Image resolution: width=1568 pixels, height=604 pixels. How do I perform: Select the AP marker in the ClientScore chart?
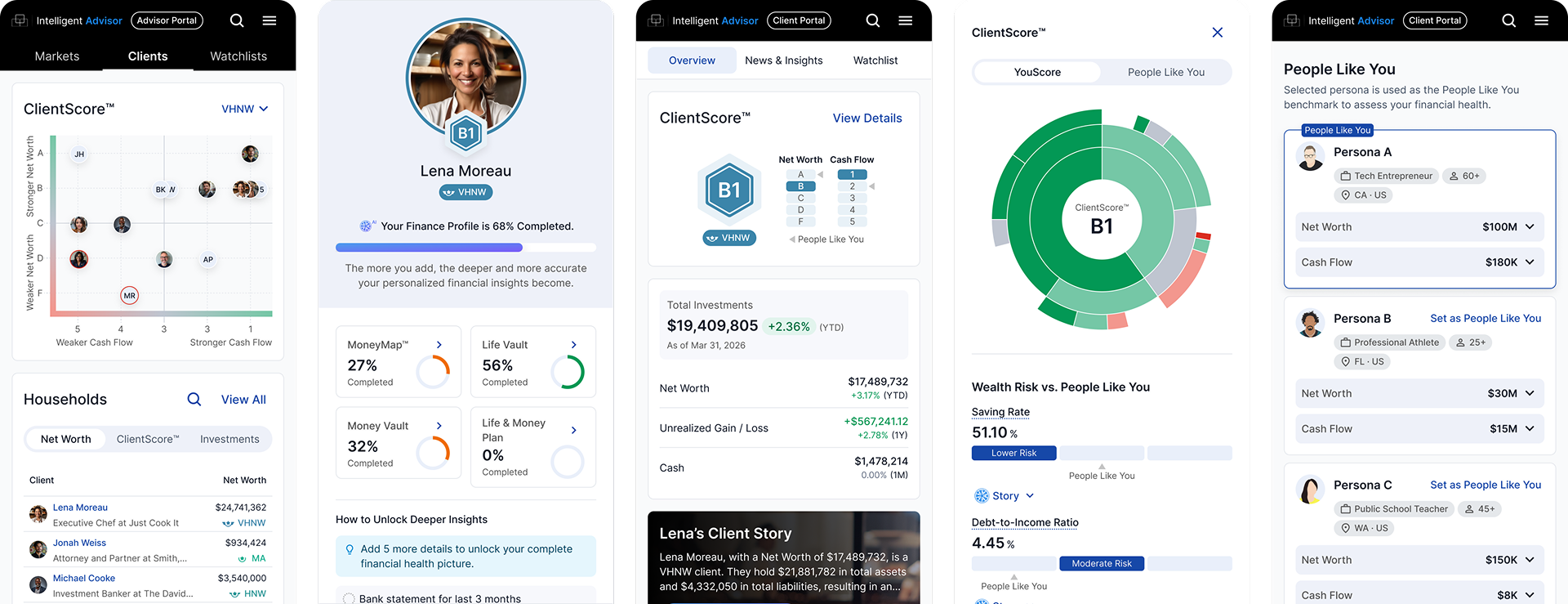click(x=208, y=259)
